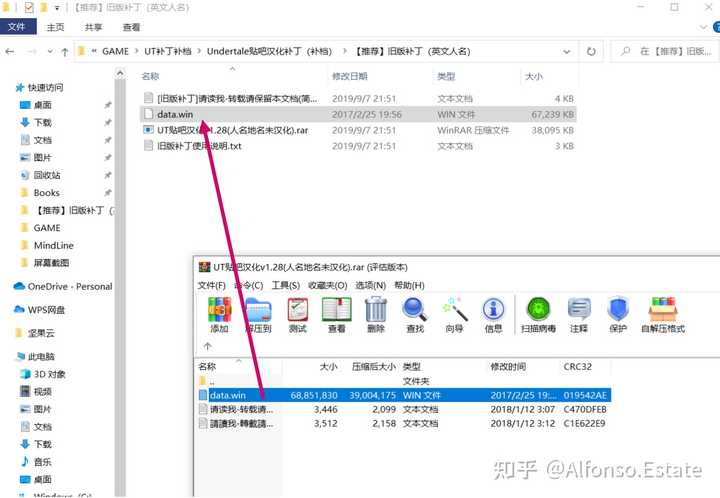Viewport: 720px width, 498px height.
Task: Click the WinRAR Add (添加) toolbar icon
Action: pyautogui.click(x=219, y=314)
